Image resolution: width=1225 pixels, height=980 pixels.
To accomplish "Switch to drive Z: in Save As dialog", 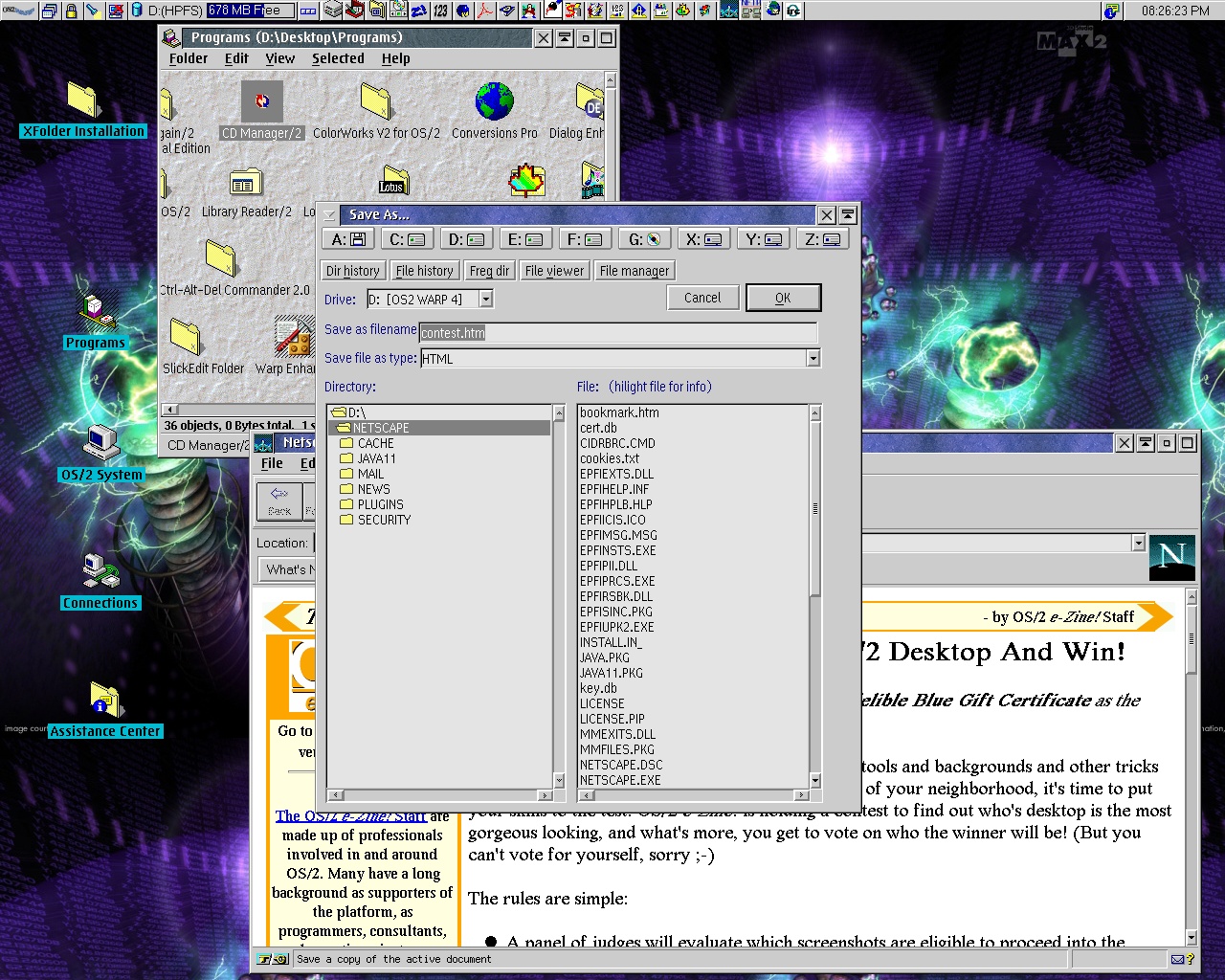I will 822,239.
